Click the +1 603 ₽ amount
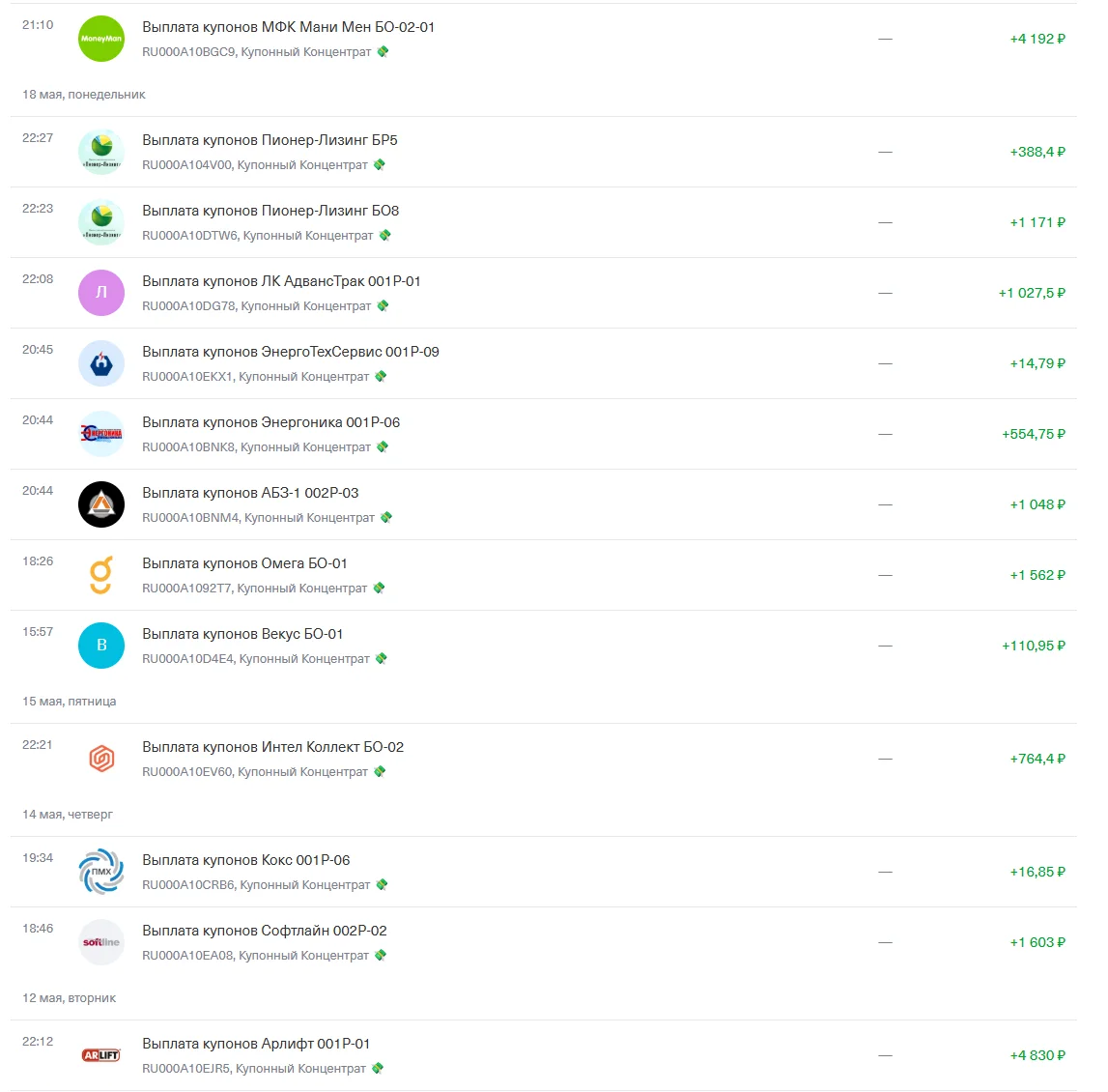The width and height of the screenshot is (1108, 1092). (x=1037, y=942)
